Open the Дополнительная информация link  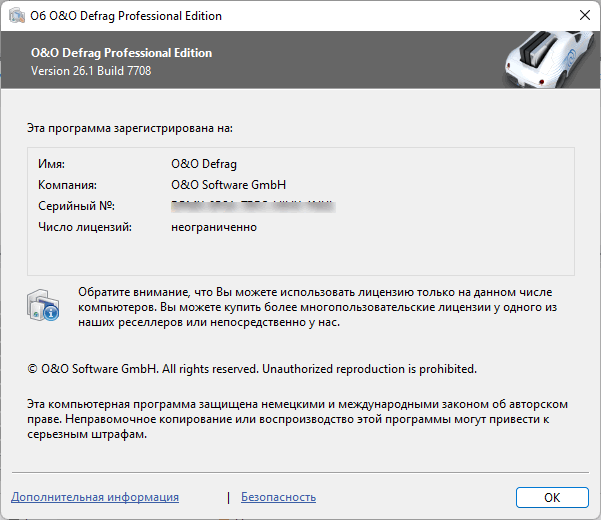click(x=95, y=497)
